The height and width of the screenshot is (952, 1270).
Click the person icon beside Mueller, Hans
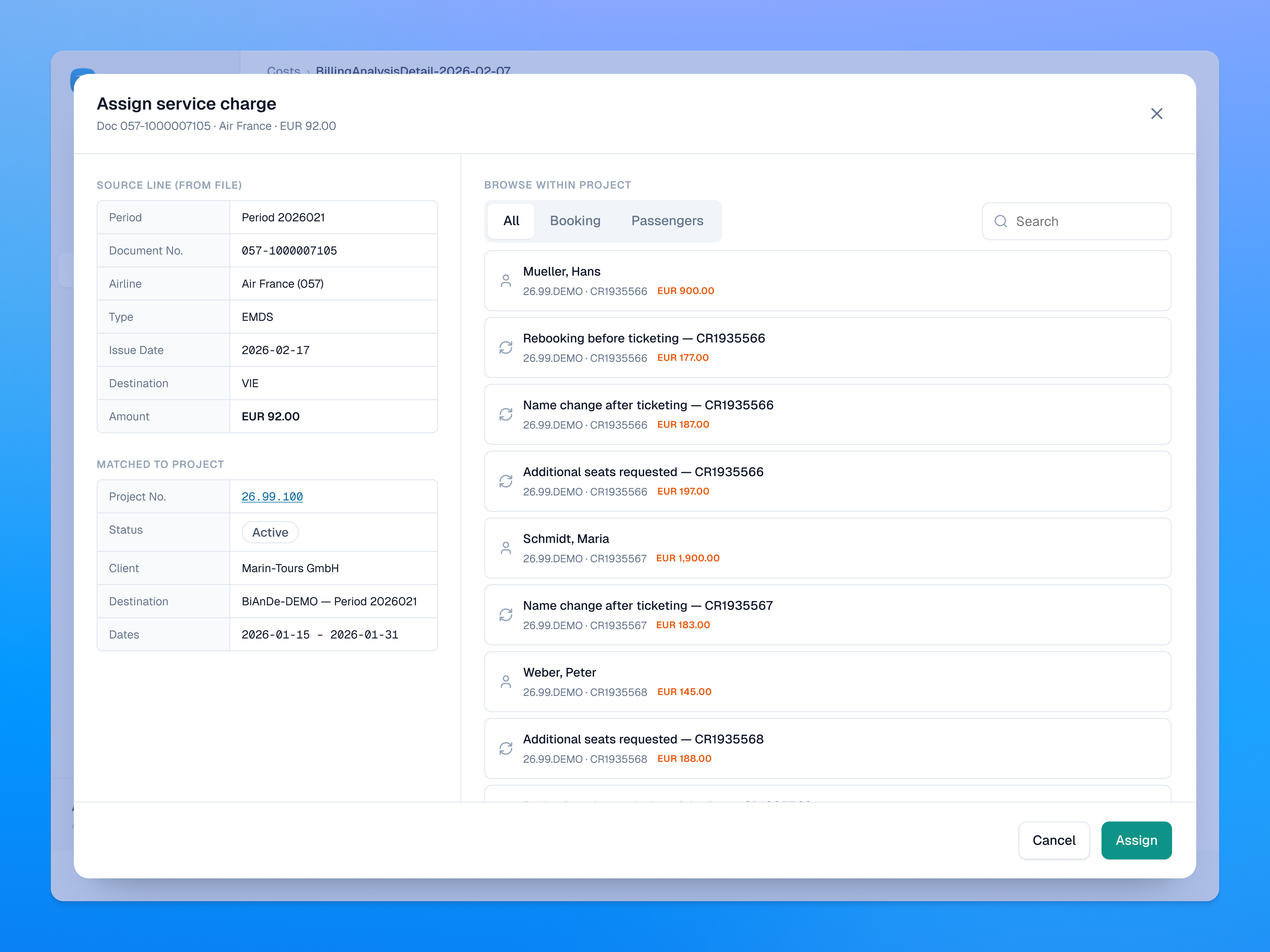[506, 280]
